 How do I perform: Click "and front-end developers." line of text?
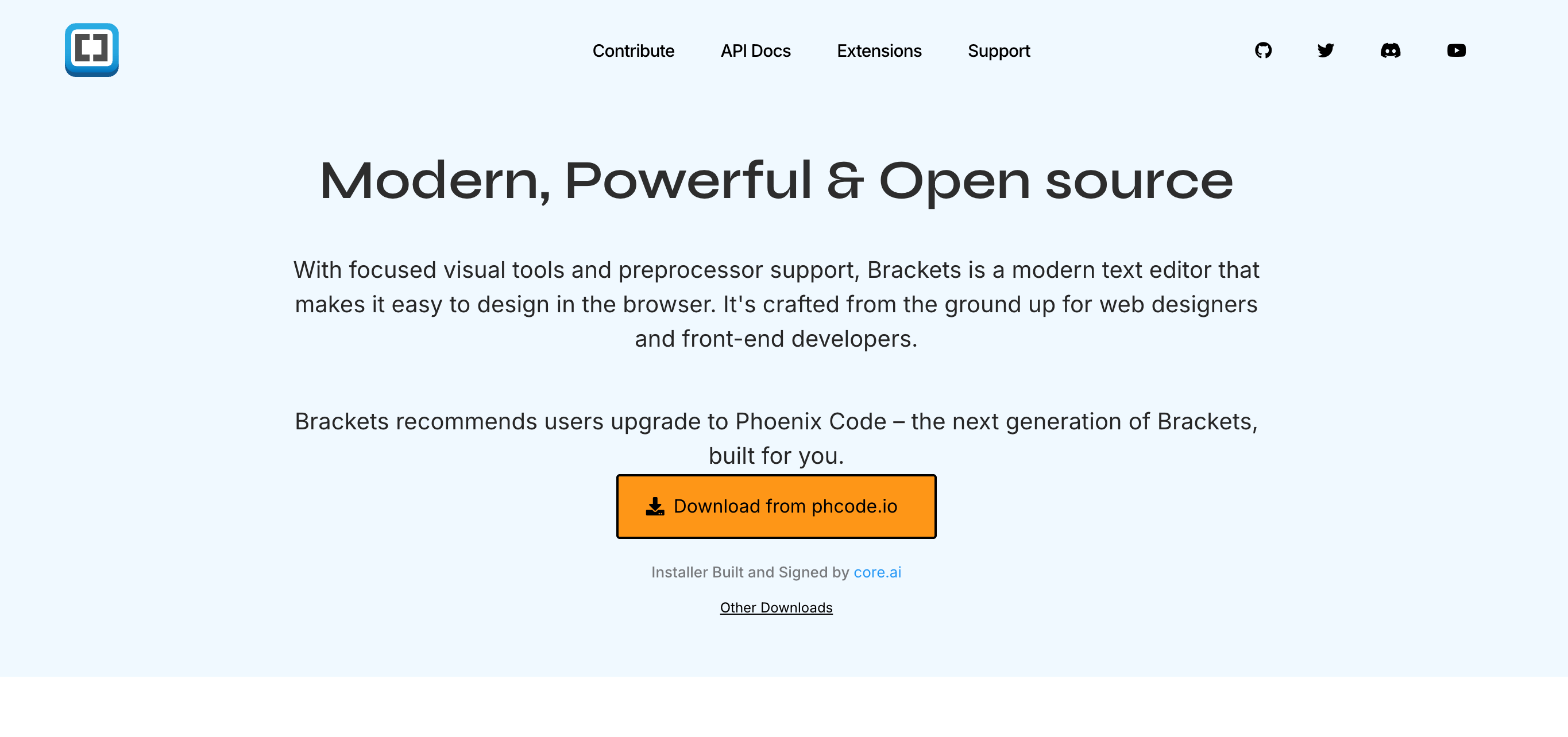(x=776, y=339)
